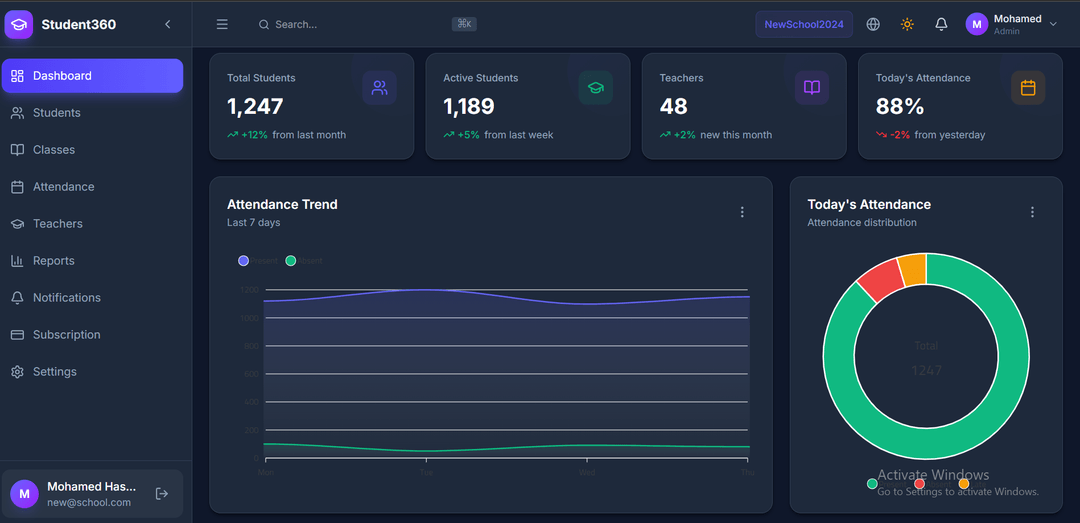Click the Total Students people icon
Image resolution: width=1080 pixels, height=523 pixels.
pyautogui.click(x=379, y=88)
